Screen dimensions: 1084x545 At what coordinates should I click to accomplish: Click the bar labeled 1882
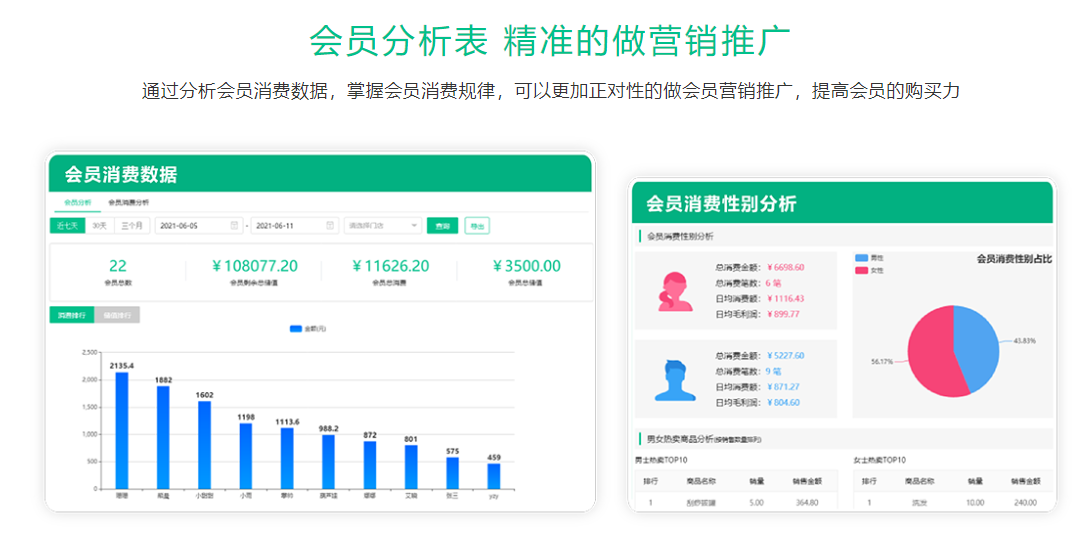(x=163, y=437)
